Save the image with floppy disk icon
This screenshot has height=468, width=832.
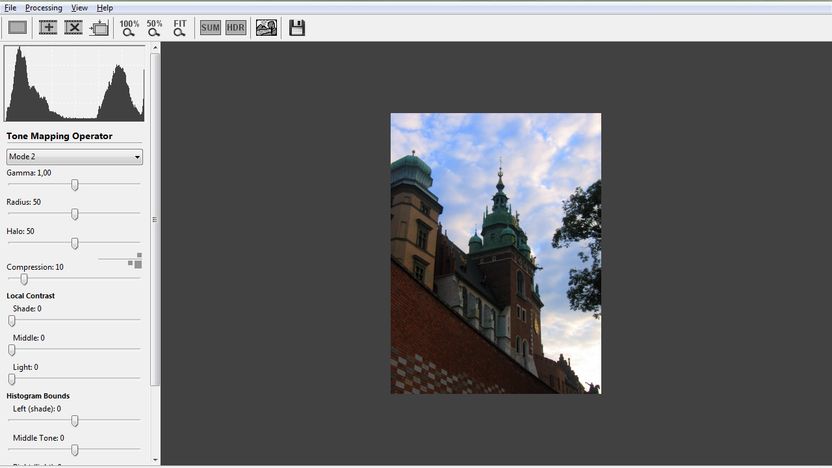point(297,28)
